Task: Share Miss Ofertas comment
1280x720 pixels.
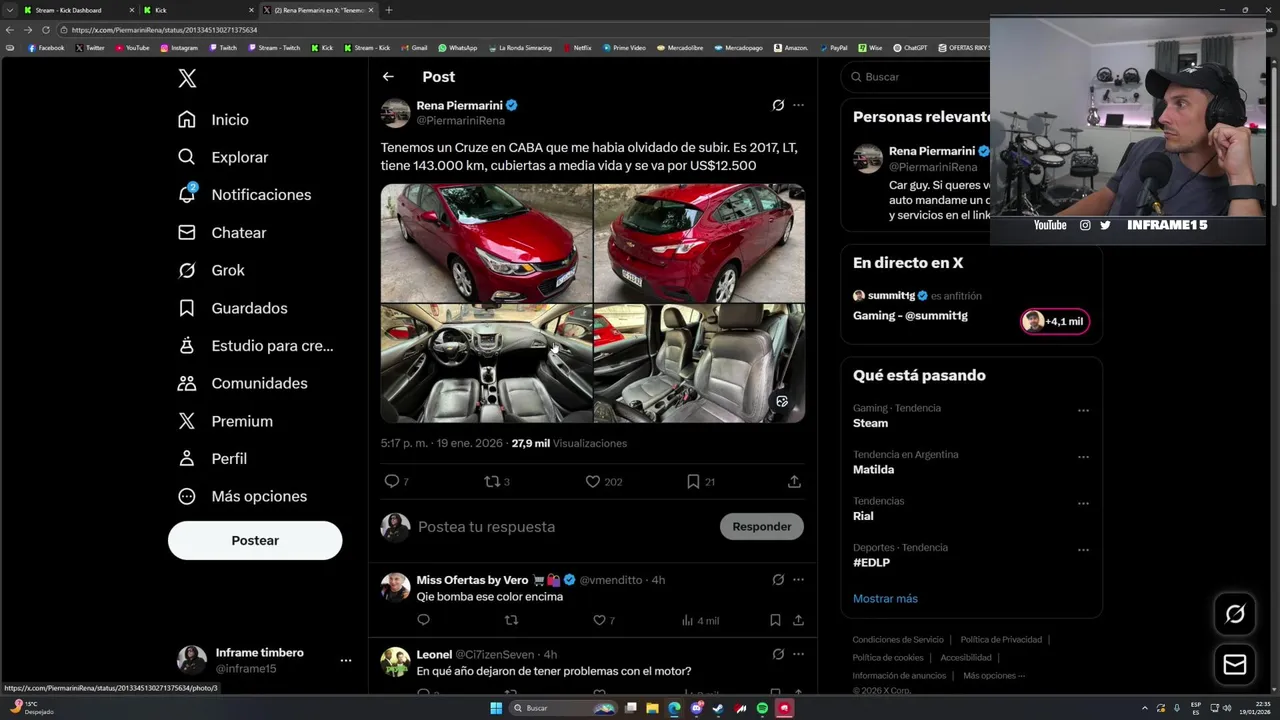Action: tap(798, 621)
